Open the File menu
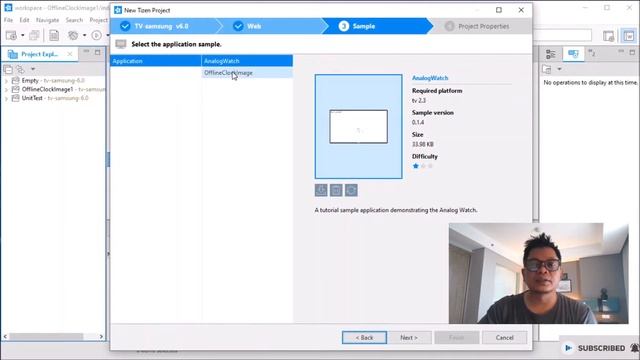Viewport: 640px width, 360px height. [x=9, y=20]
